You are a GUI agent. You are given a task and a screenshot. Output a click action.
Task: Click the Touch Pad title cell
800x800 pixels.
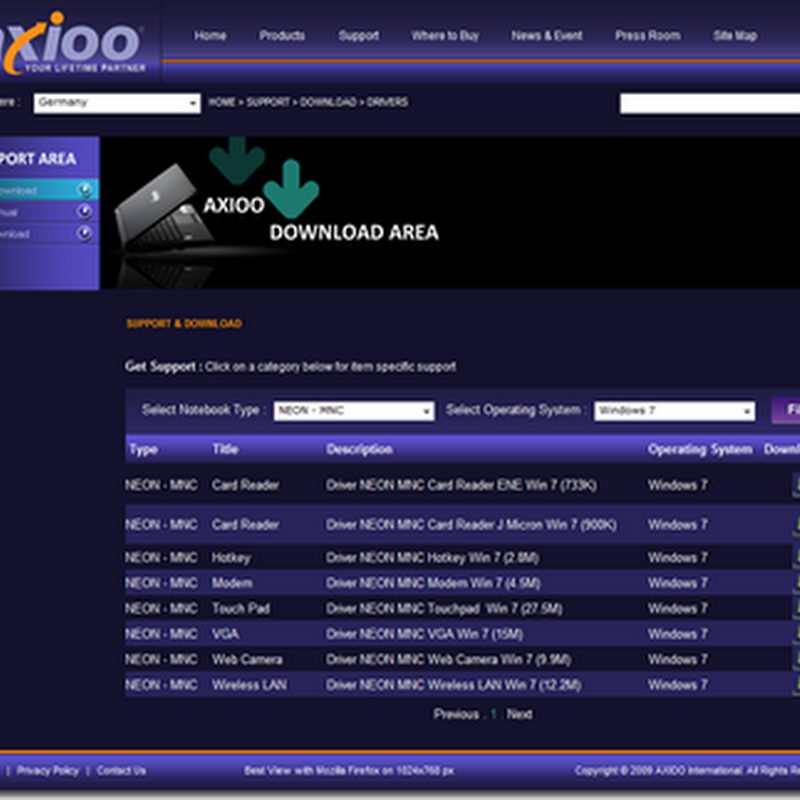pos(241,608)
